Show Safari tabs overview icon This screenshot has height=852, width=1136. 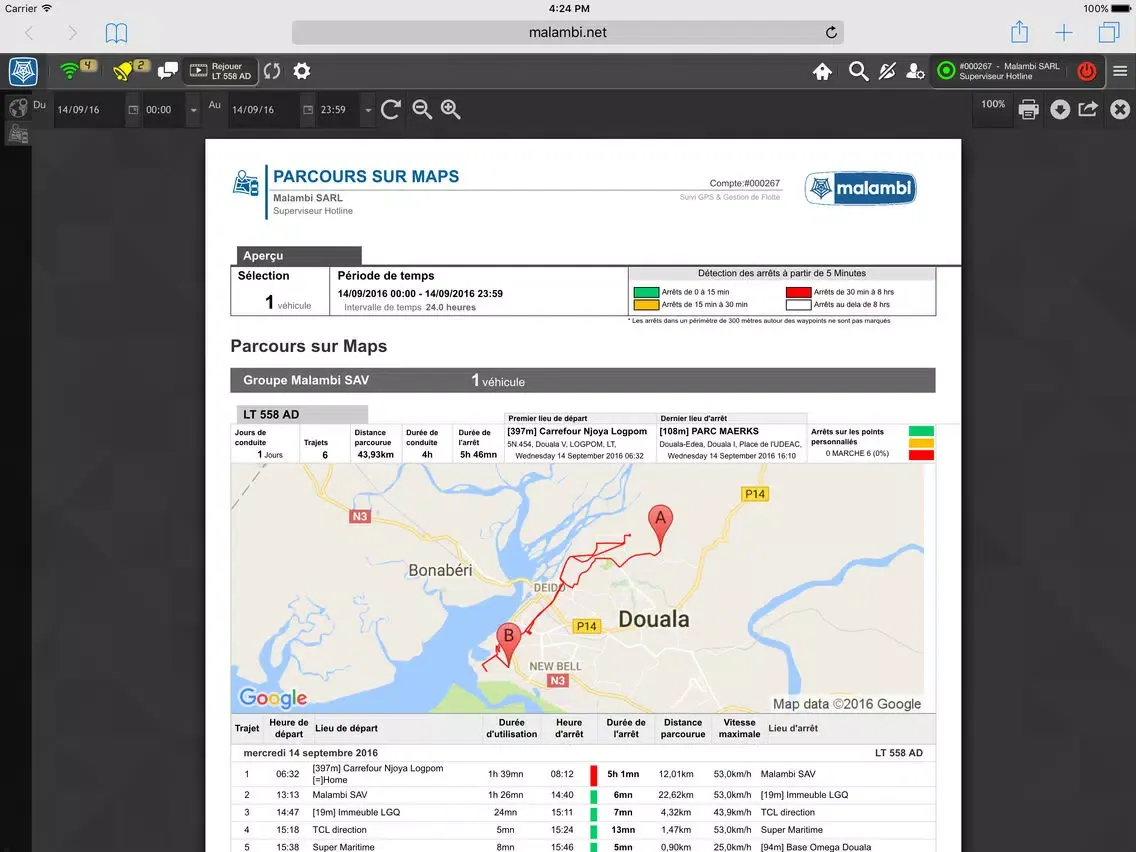click(1108, 33)
